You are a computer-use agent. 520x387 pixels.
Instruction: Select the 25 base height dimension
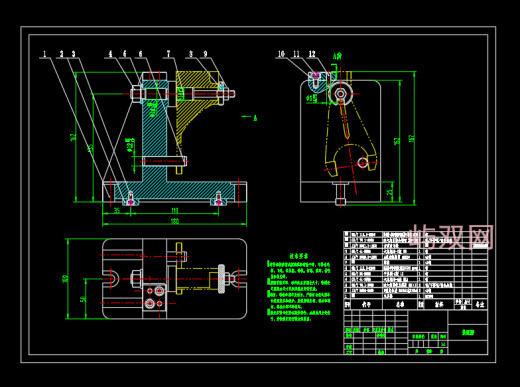click(x=389, y=192)
